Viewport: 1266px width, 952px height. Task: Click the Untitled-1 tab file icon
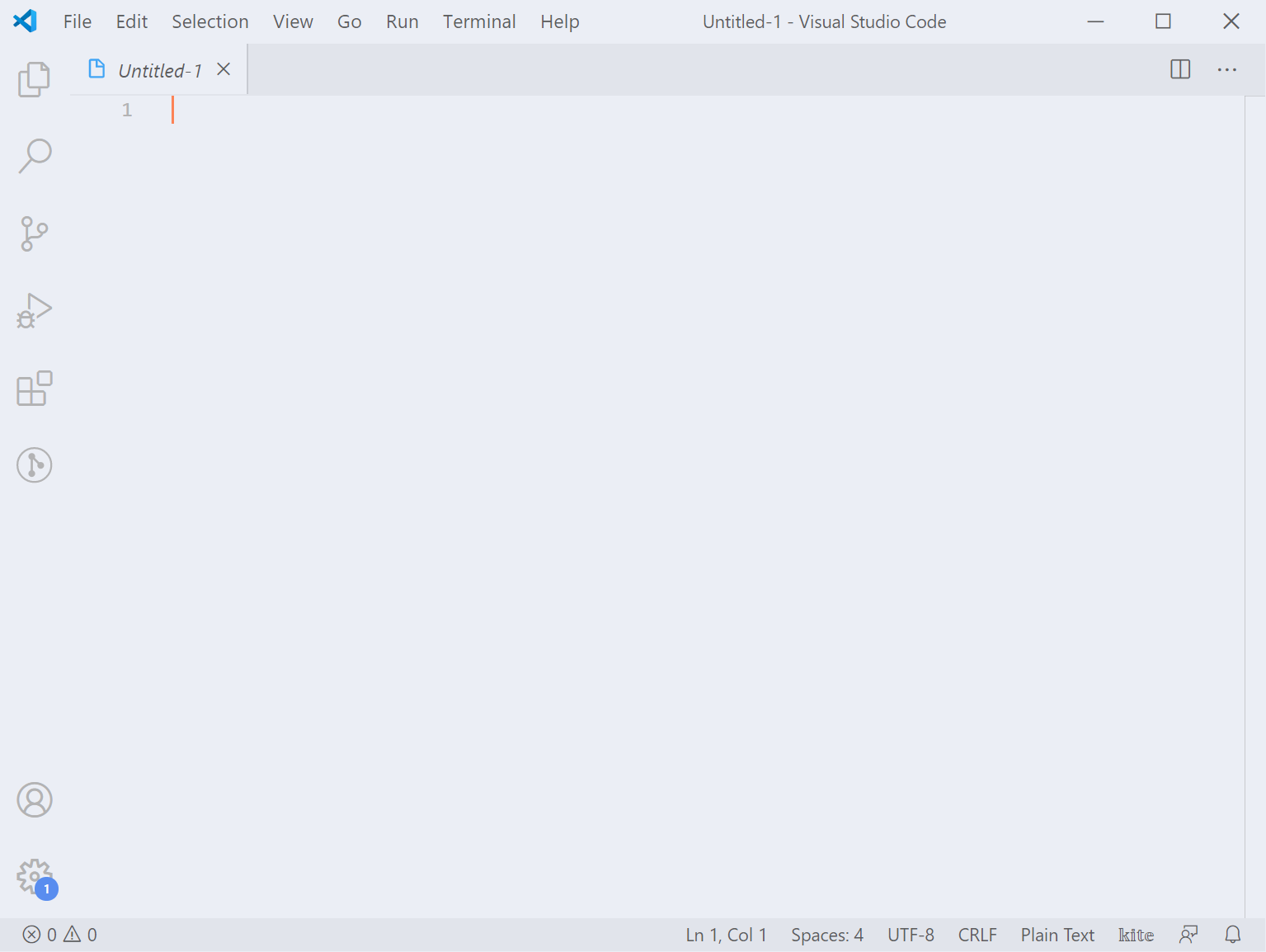[96, 69]
